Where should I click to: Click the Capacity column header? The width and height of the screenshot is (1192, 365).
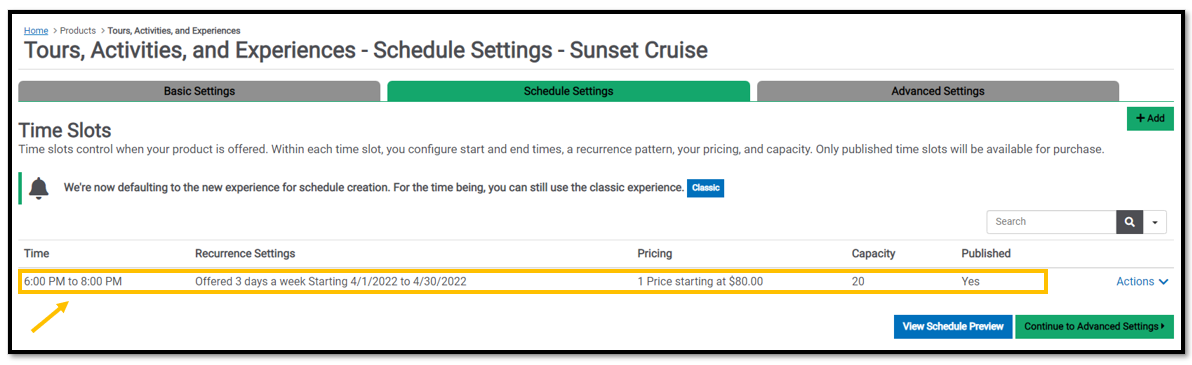pyautogui.click(x=873, y=253)
